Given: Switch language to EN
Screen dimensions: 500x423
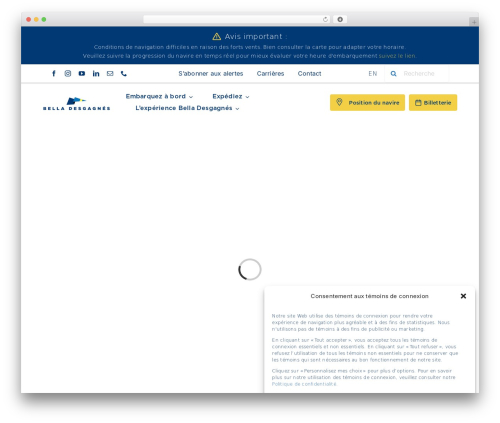Looking at the screenshot, I should click(373, 74).
